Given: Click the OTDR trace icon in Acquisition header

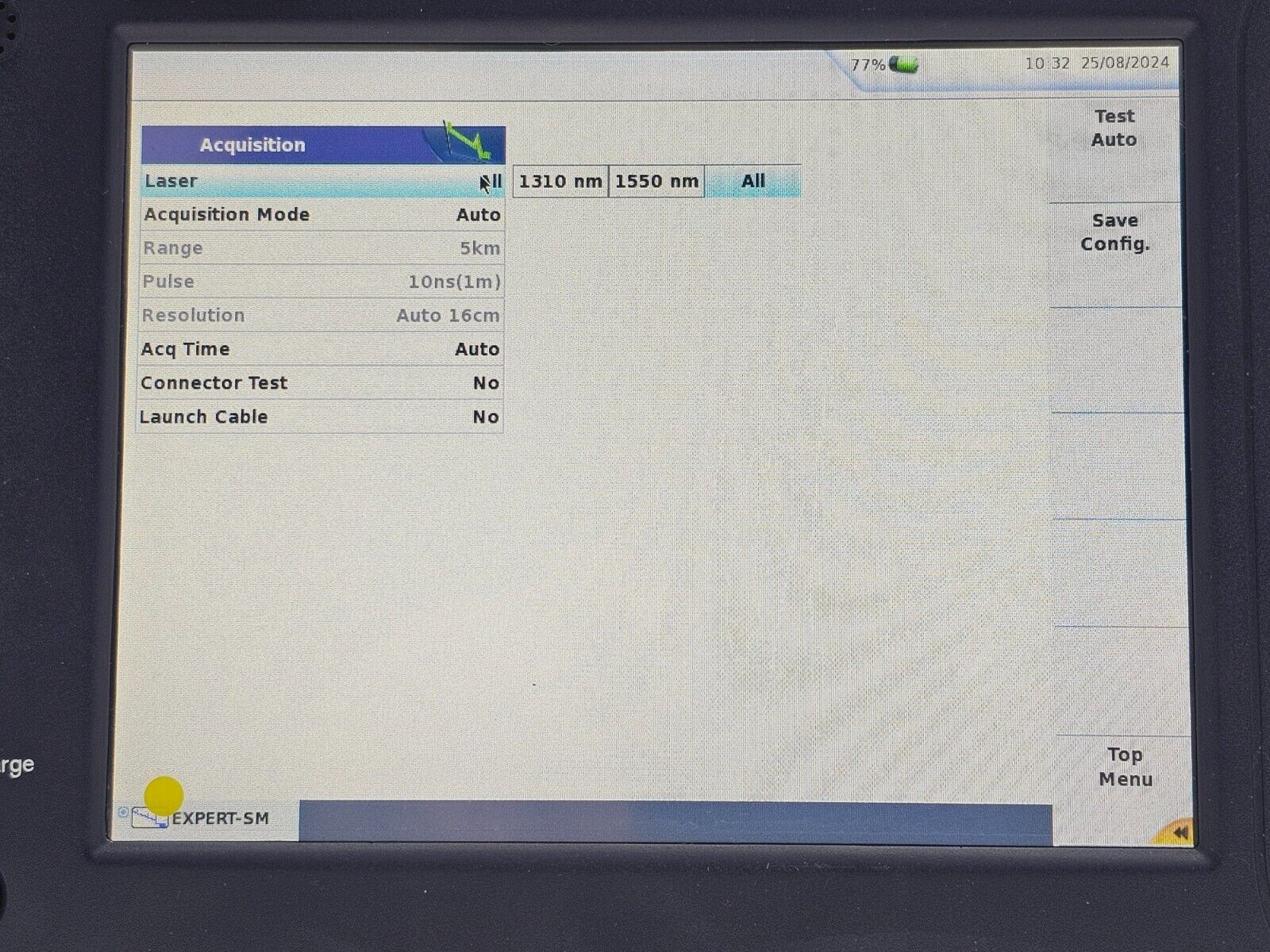Looking at the screenshot, I should tap(468, 143).
